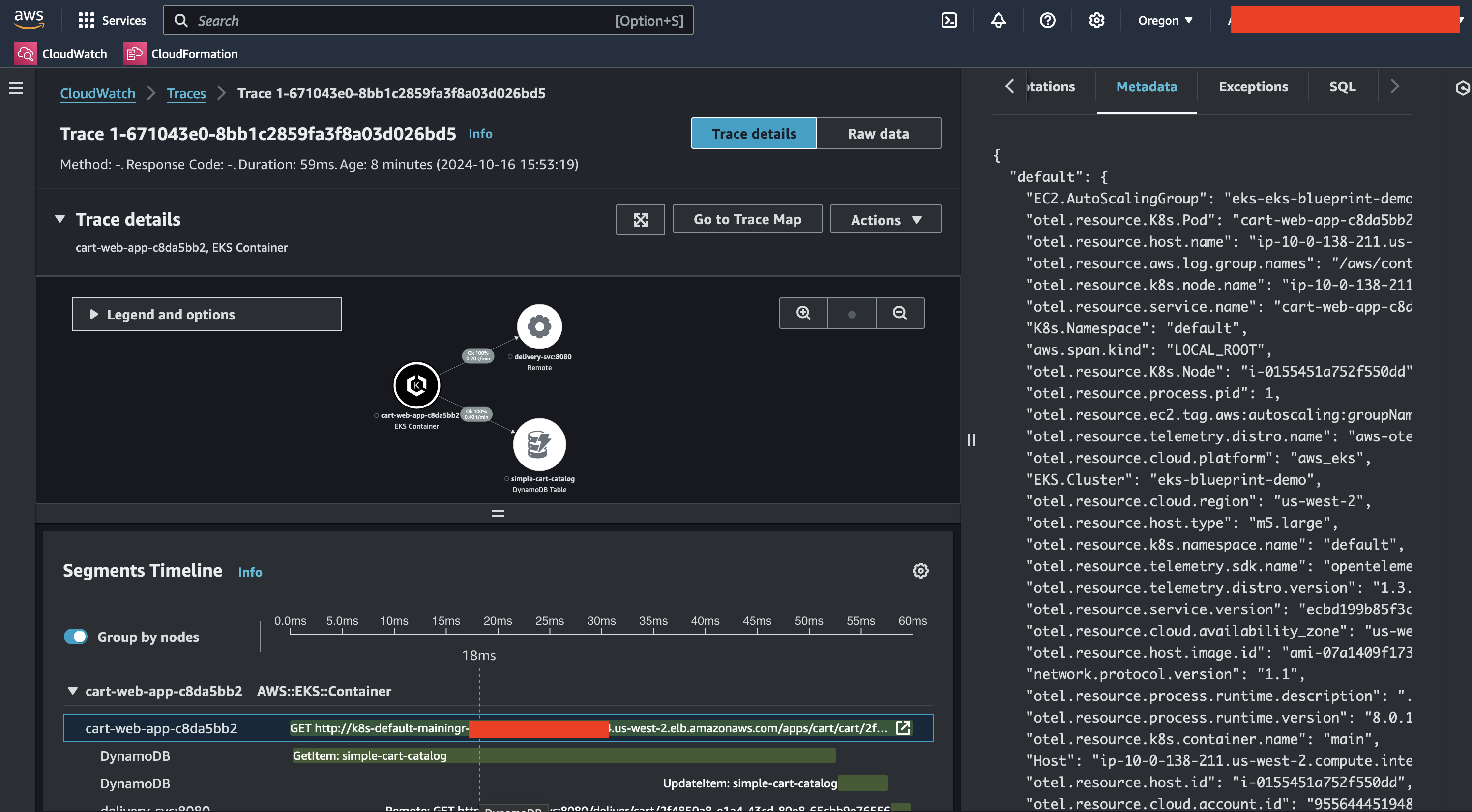Click the Go to Trace Map button
Image resolution: width=1472 pixels, height=812 pixels.
747,219
